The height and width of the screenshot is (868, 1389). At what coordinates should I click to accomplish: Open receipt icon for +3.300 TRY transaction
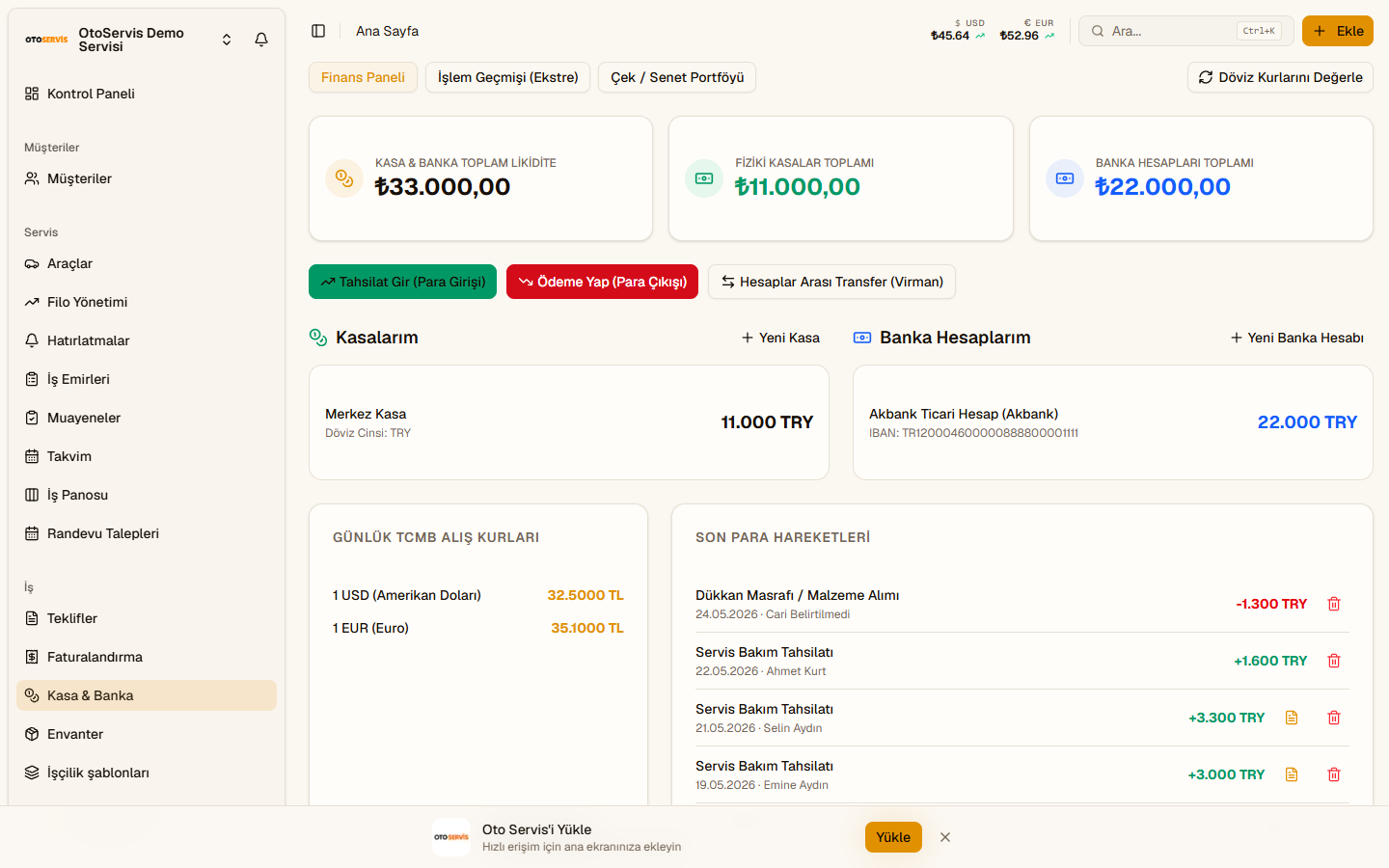[1292, 718]
